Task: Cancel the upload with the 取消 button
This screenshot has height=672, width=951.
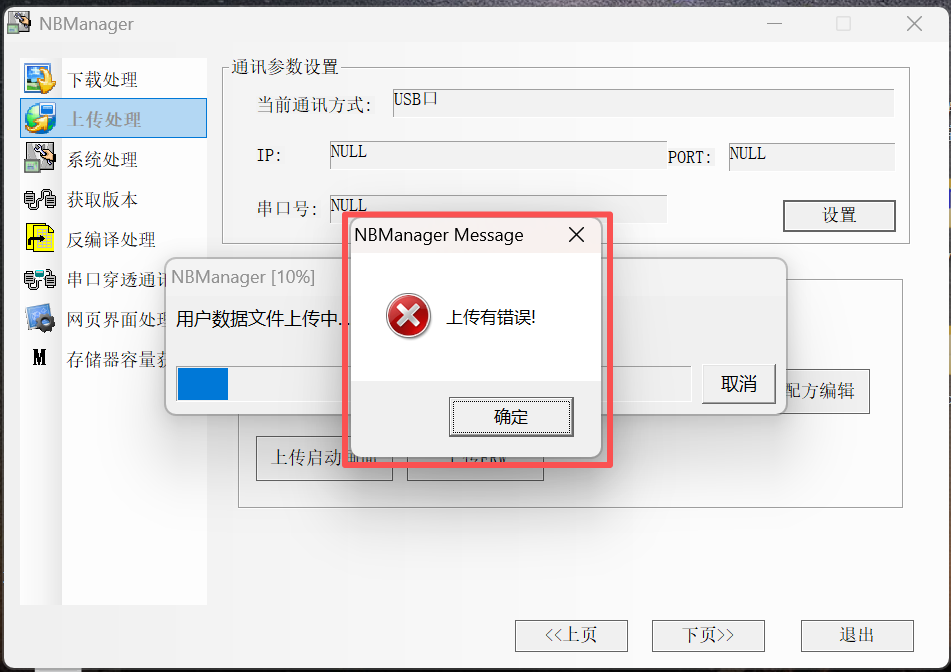Action: pos(739,384)
